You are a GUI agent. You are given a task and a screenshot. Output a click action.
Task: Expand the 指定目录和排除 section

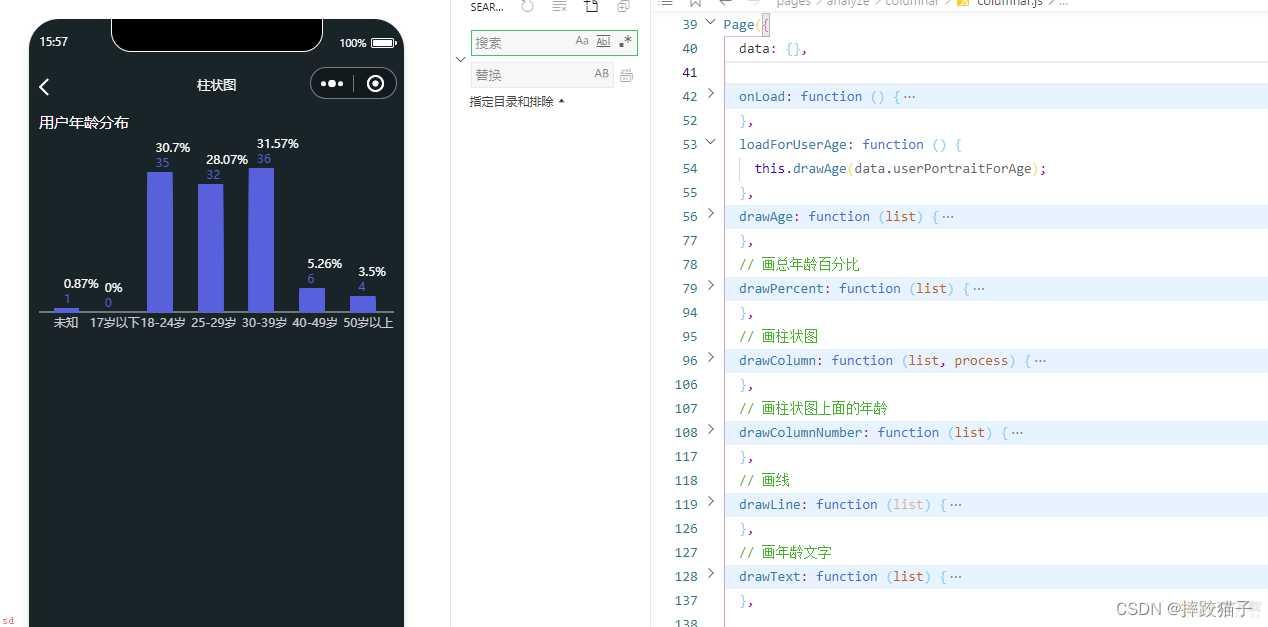[x=517, y=101]
